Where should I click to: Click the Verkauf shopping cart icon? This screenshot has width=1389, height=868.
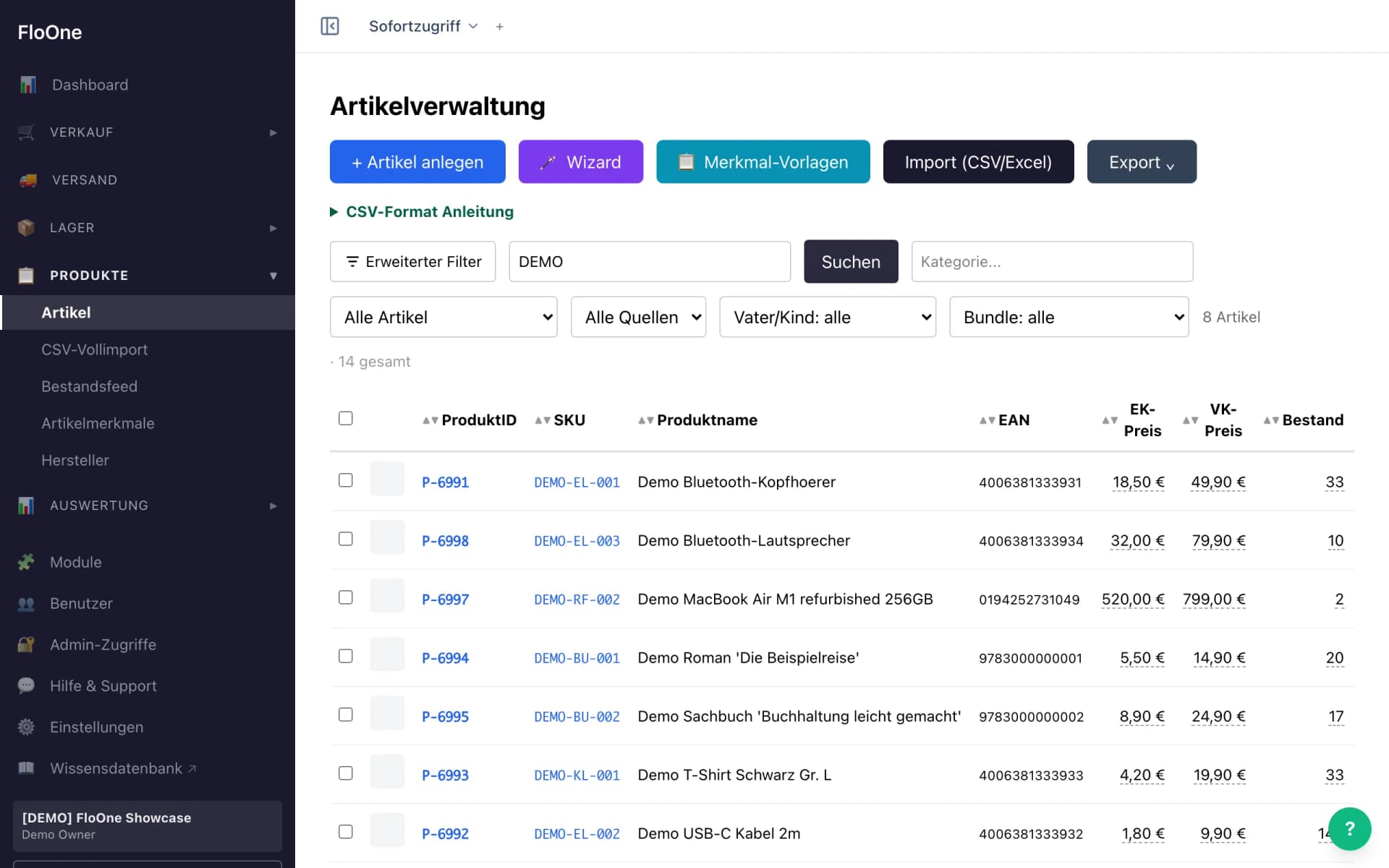(x=26, y=132)
